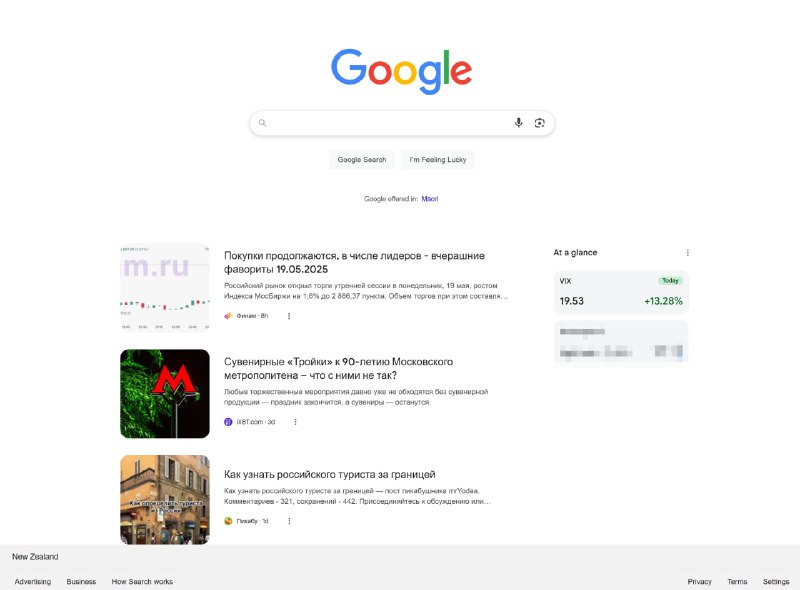This screenshot has height=590, width=800.
Task: Click the magnifier icon in search box
Action: coord(262,122)
